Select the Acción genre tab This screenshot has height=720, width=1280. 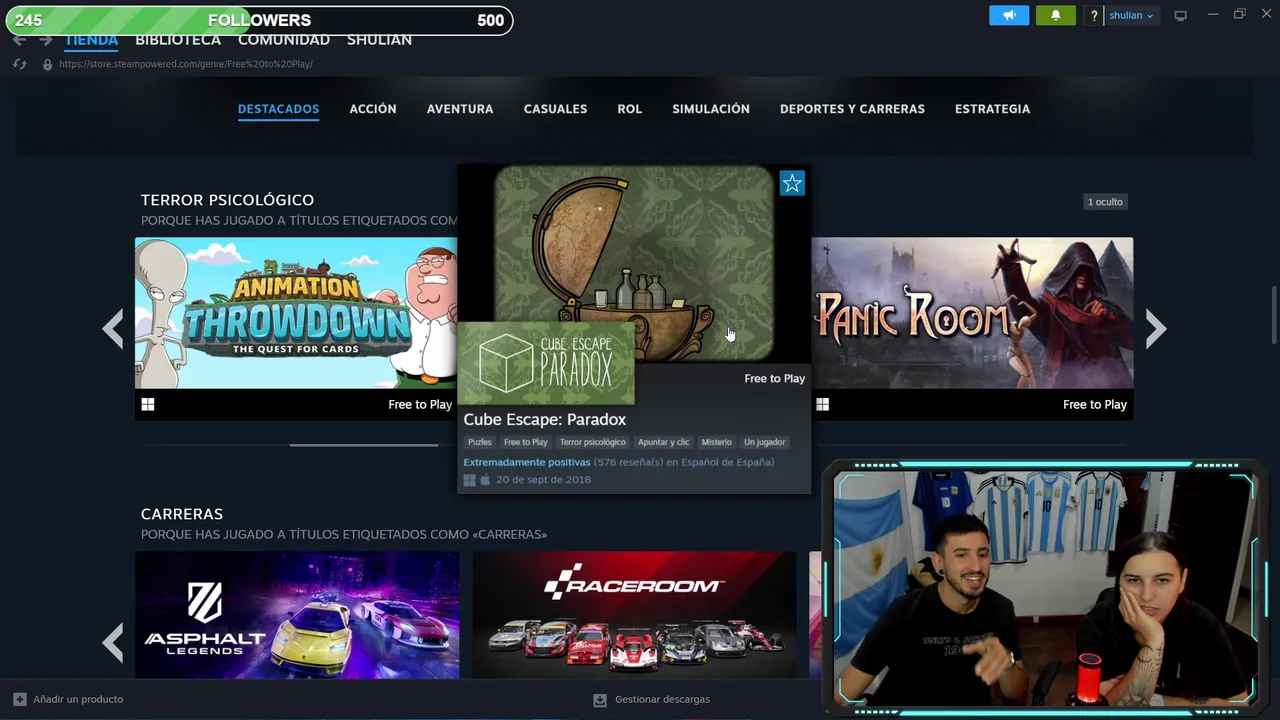point(373,109)
